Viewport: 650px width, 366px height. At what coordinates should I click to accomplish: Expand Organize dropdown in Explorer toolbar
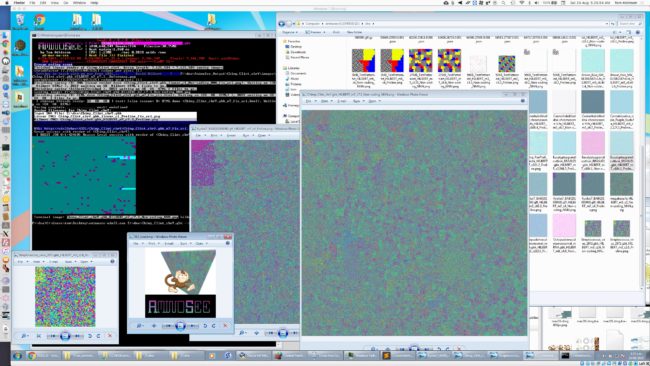(290, 32)
